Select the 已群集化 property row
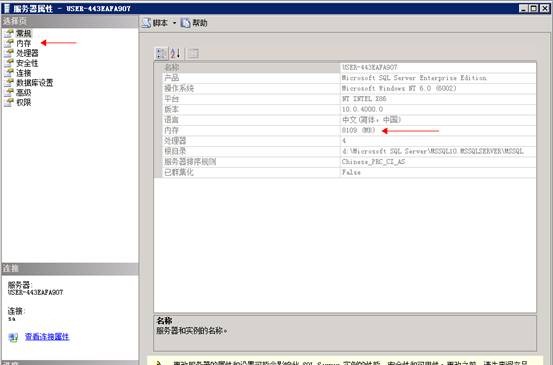 (346, 172)
